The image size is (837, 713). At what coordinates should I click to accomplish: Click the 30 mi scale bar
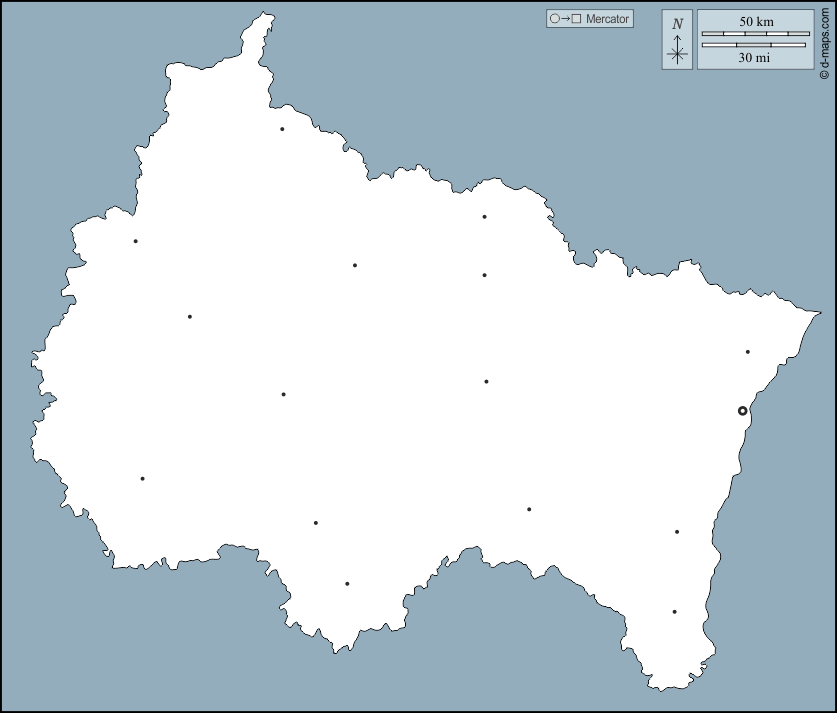coord(754,45)
